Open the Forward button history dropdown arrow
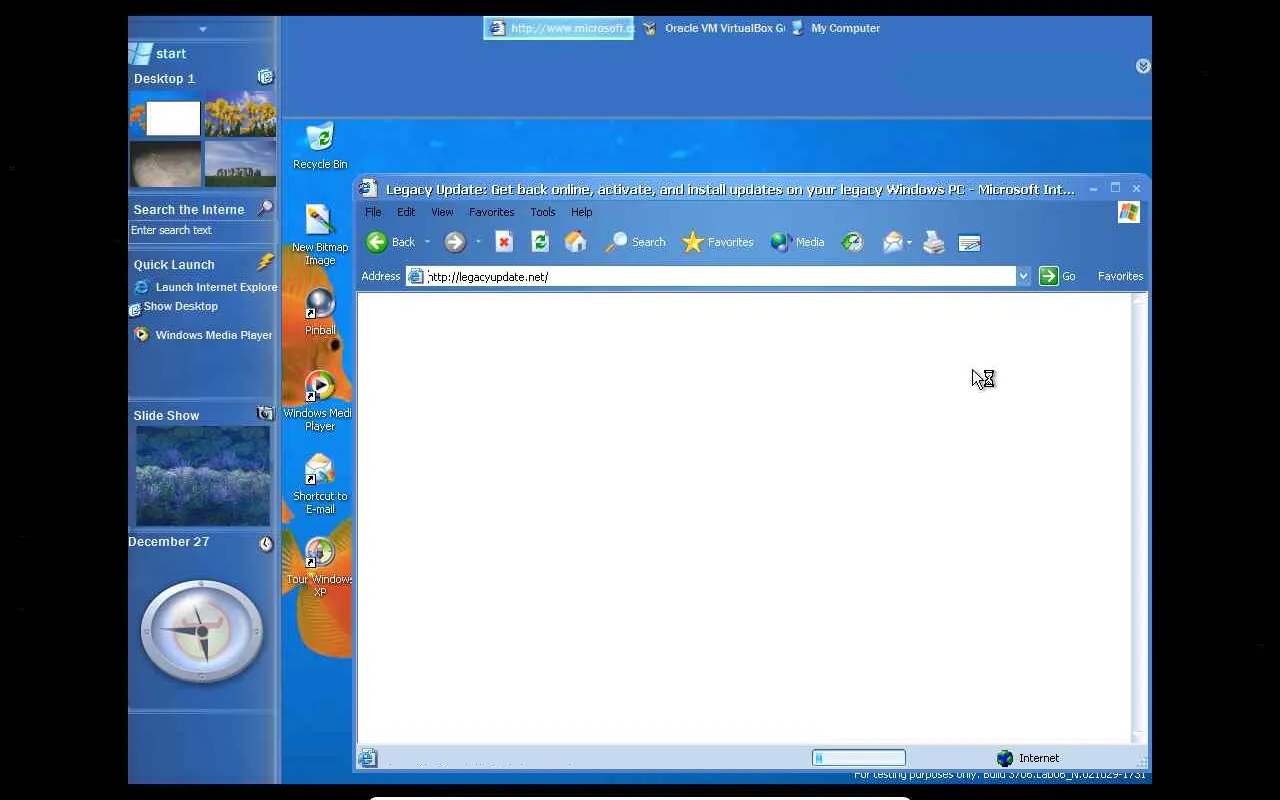Image resolution: width=1280 pixels, height=800 pixels. pos(478,242)
